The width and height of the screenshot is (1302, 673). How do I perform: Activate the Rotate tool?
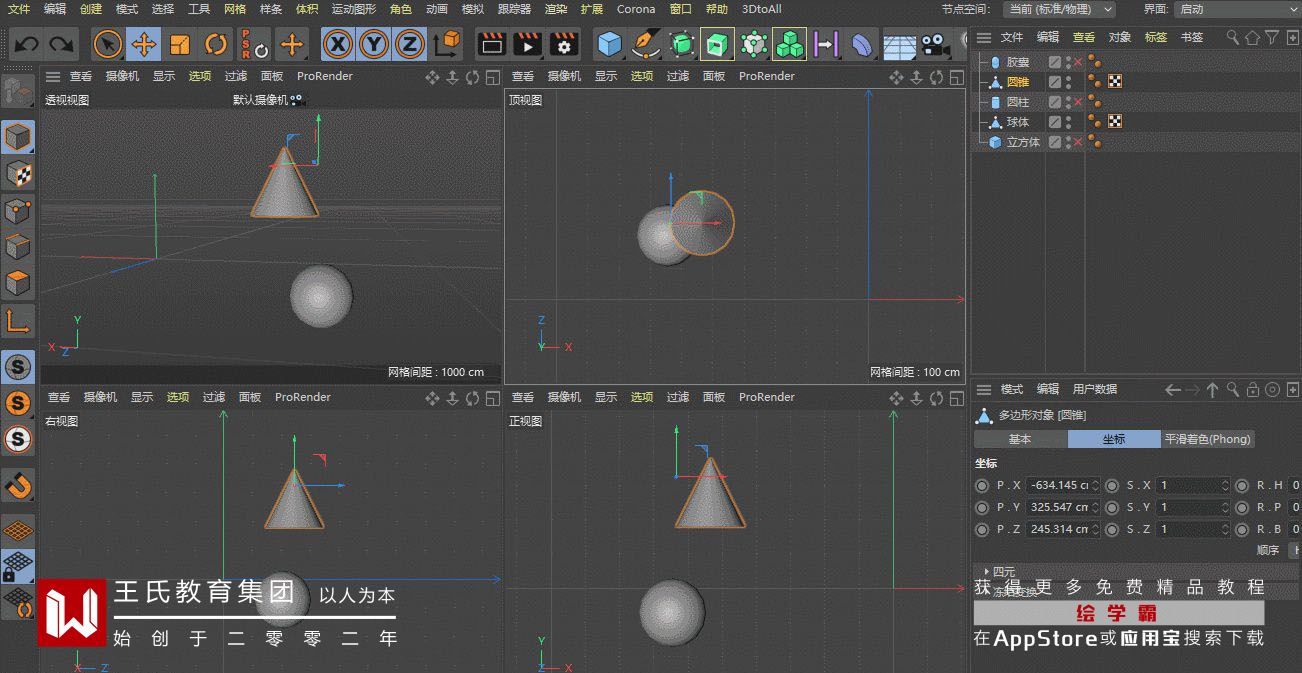216,44
